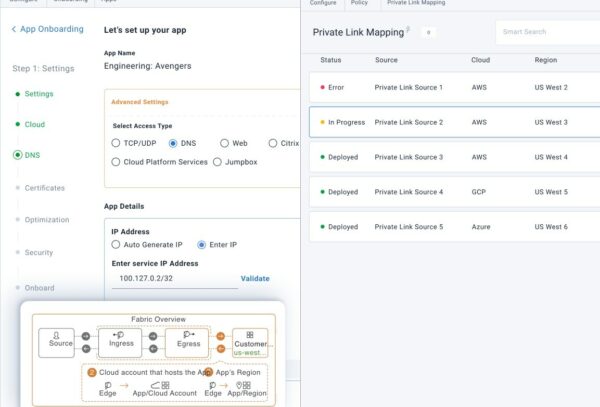Click the Source icon in Fabric Overview
The height and width of the screenshot is (407, 600).
(x=56, y=334)
